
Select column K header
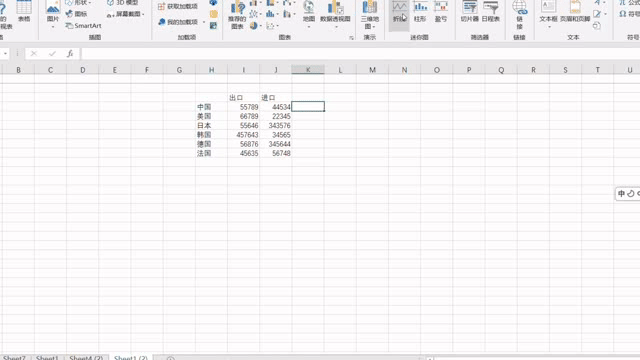click(x=308, y=70)
